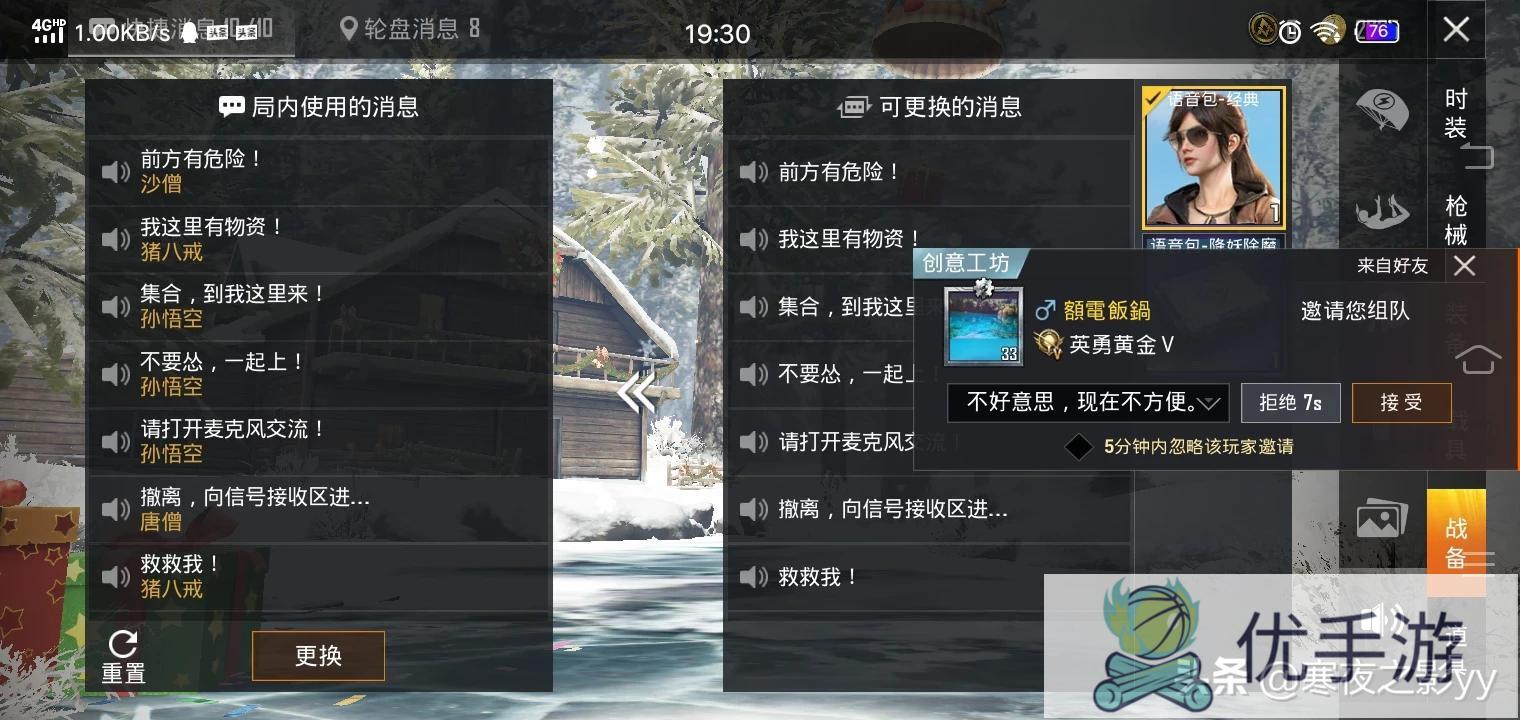Accept the team invite with 接受
This screenshot has width=1520, height=720.
(x=1401, y=403)
